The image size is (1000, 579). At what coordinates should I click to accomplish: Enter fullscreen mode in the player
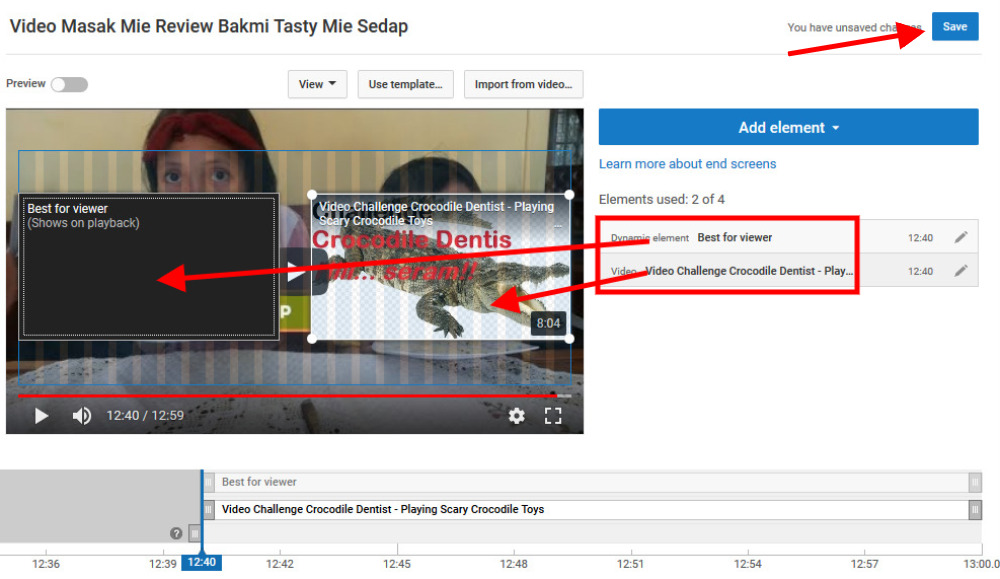pos(553,416)
